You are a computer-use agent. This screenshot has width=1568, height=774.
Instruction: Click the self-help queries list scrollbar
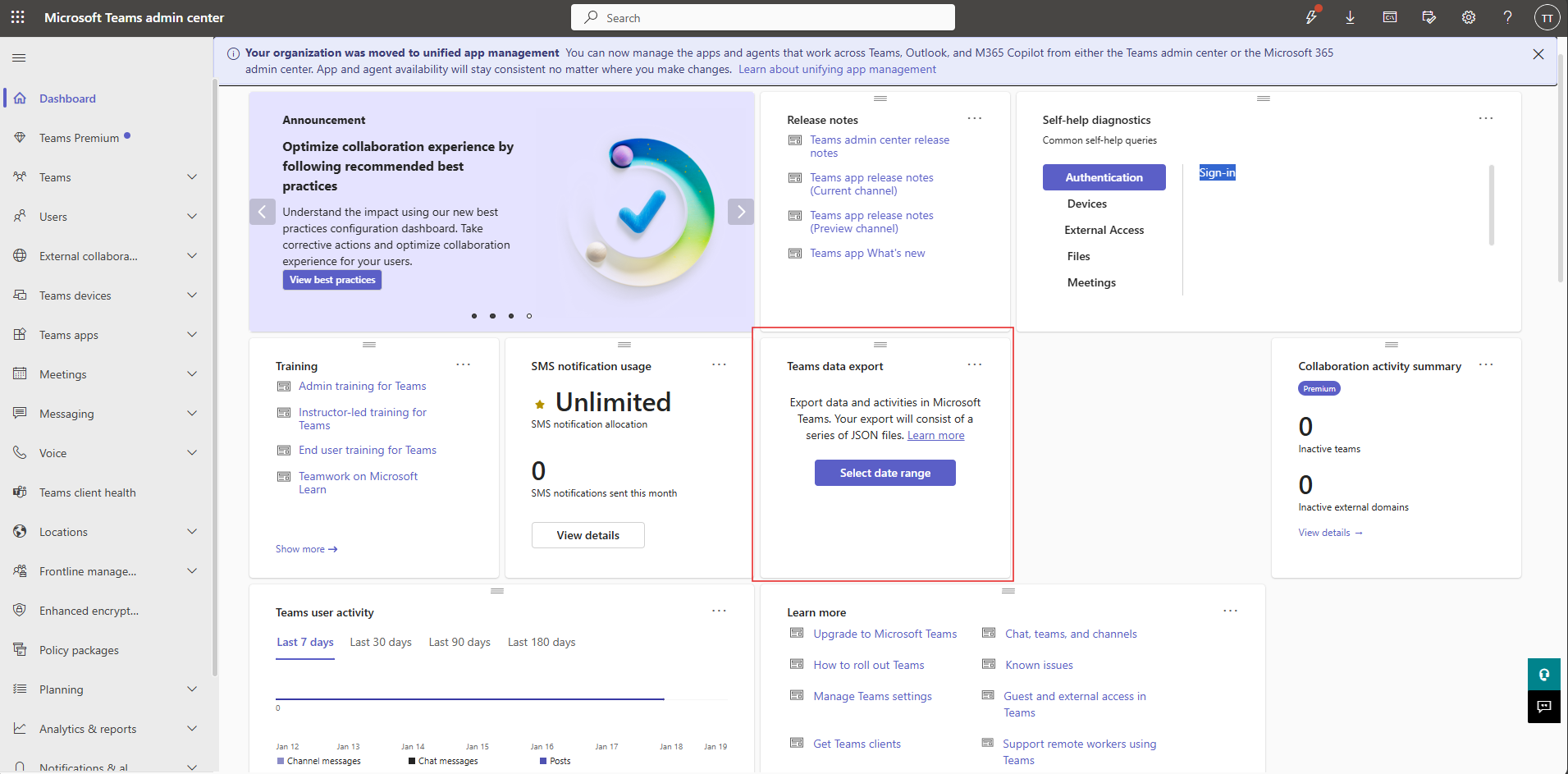pyautogui.click(x=1492, y=205)
